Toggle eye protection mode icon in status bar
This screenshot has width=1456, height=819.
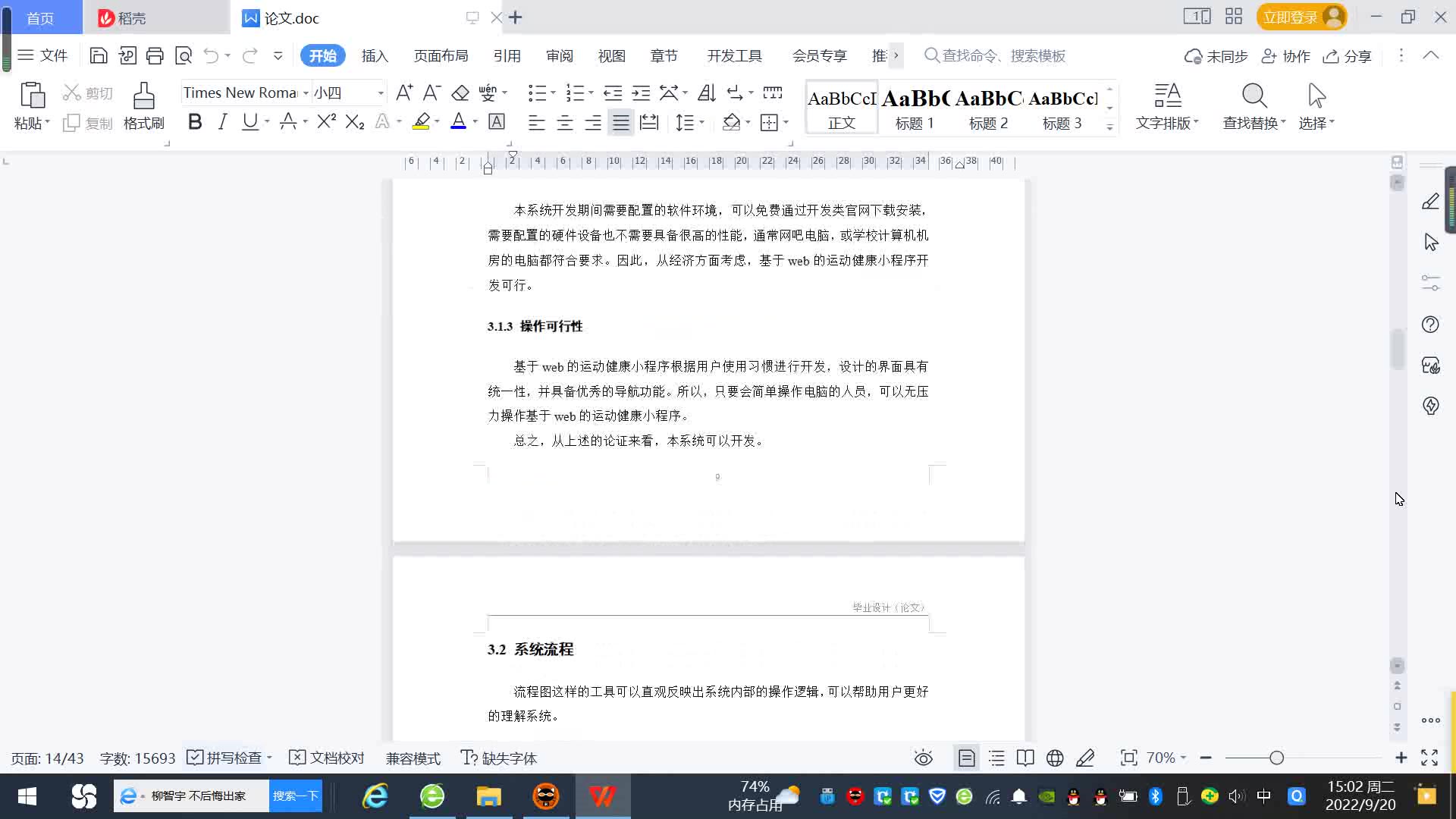923,758
